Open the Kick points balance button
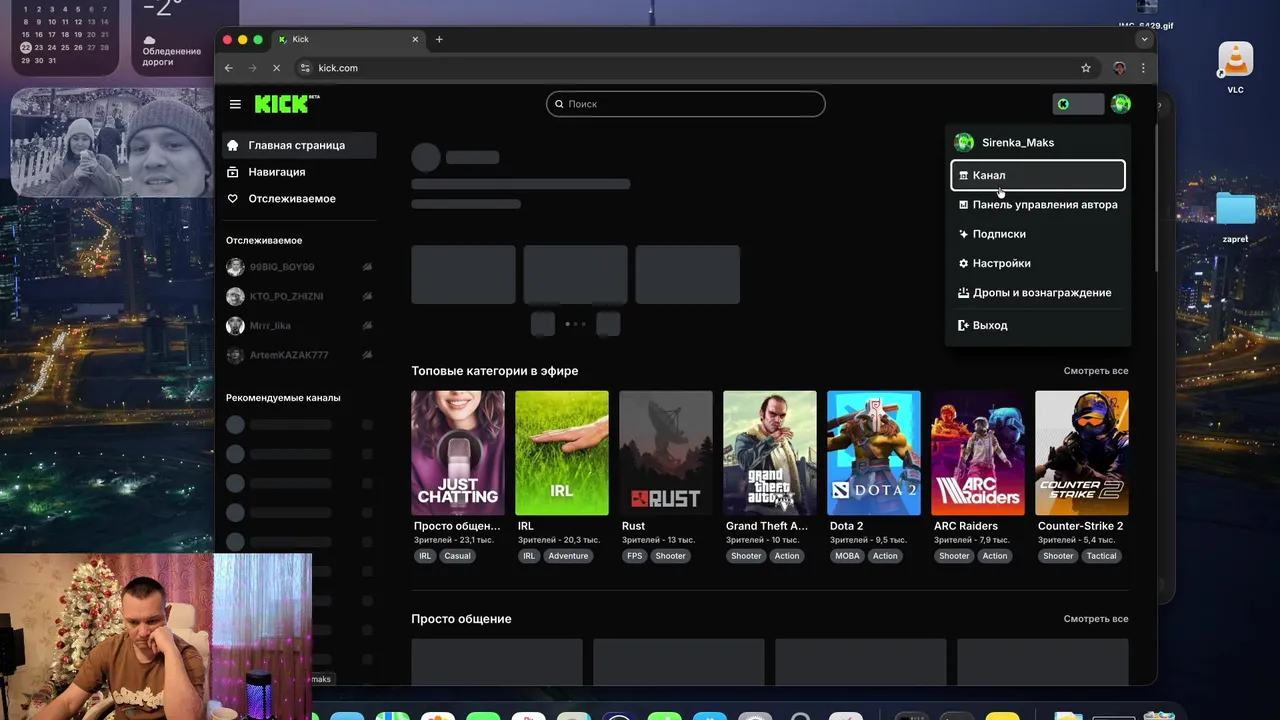The width and height of the screenshot is (1280, 720). click(1078, 104)
